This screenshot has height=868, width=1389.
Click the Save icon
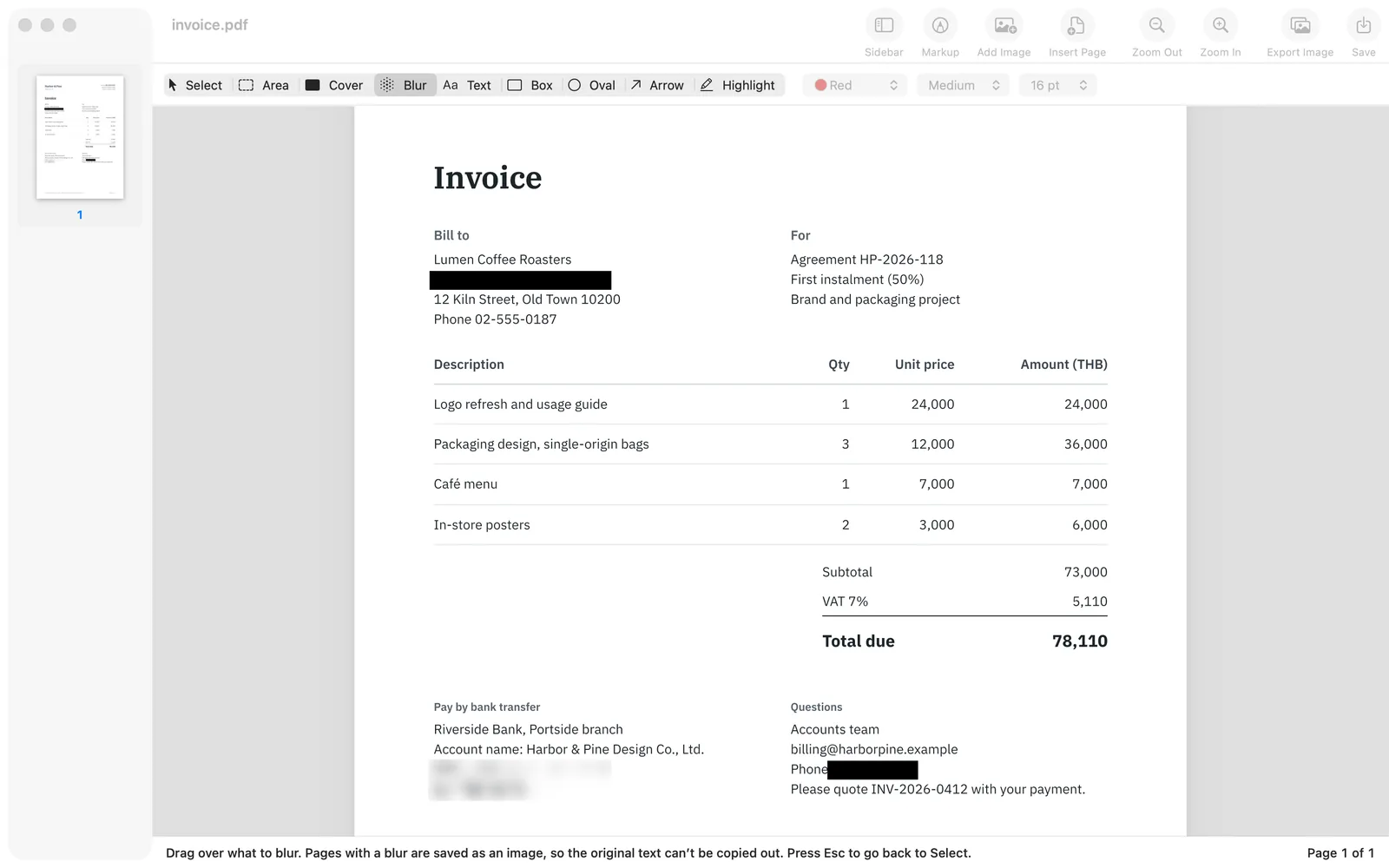[1364, 26]
